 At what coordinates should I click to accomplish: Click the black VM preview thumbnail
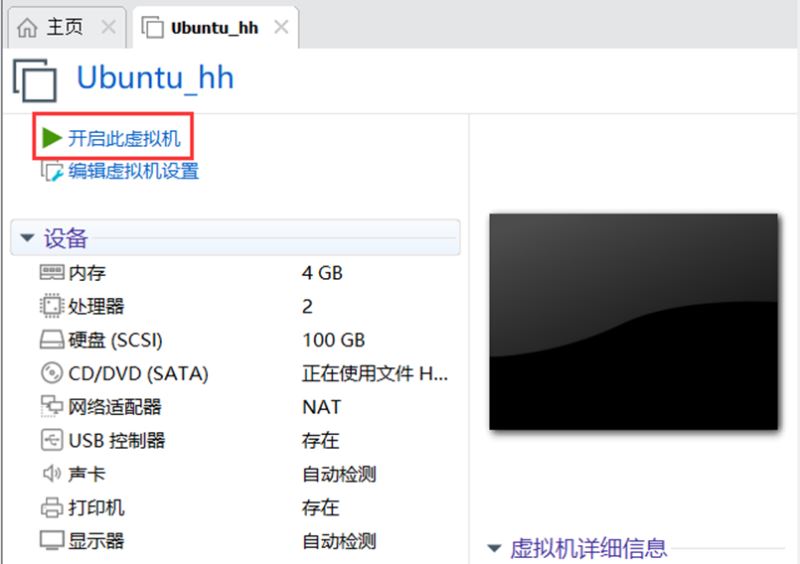tap(634, 322)
